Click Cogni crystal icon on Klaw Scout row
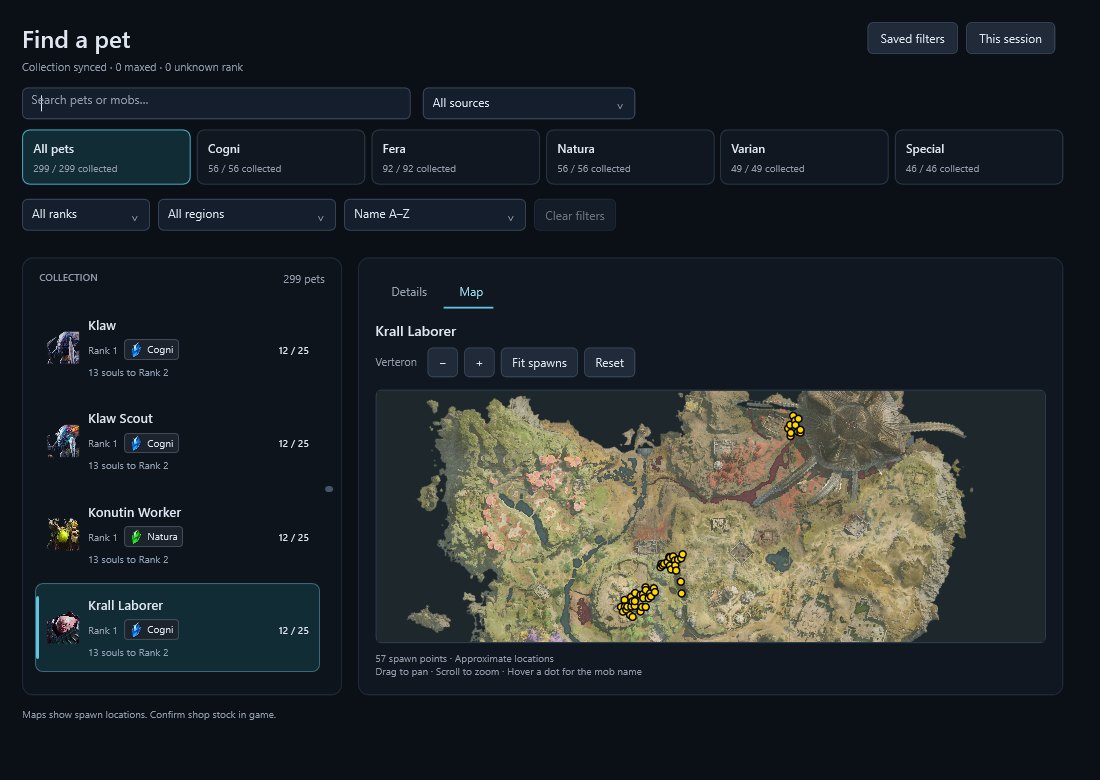This screenshot has width=1100, height=780. pyautogui.click(x=136, y=443)
